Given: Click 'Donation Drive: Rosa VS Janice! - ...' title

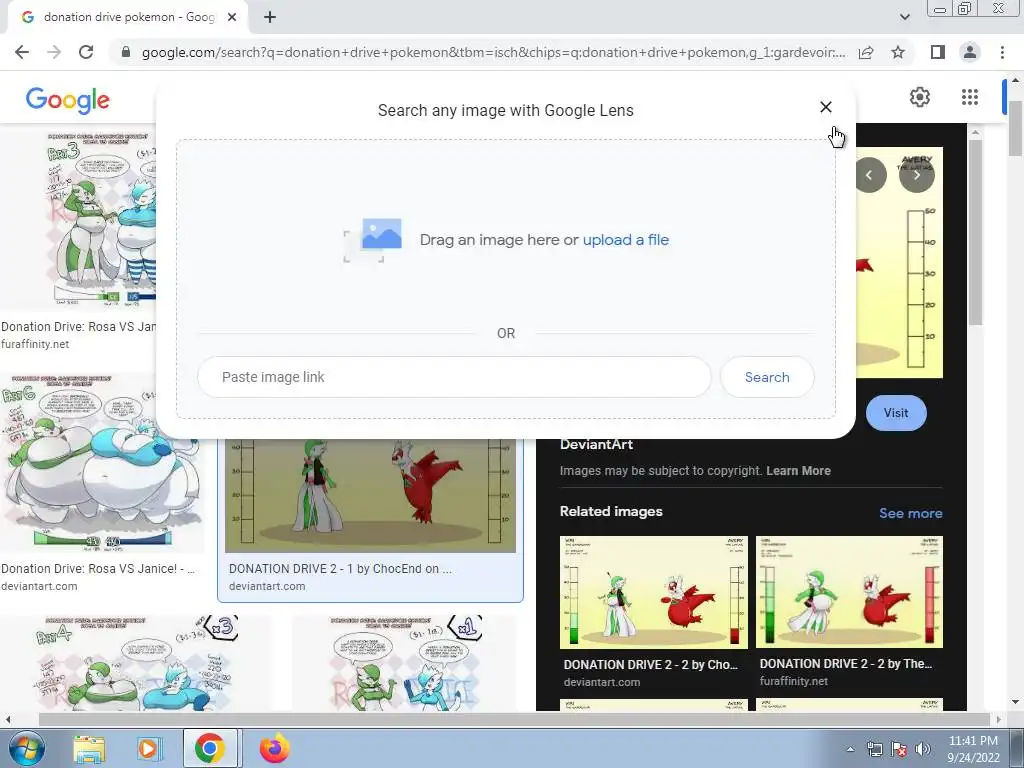Looking at the screenshot, I should point(98,568).
